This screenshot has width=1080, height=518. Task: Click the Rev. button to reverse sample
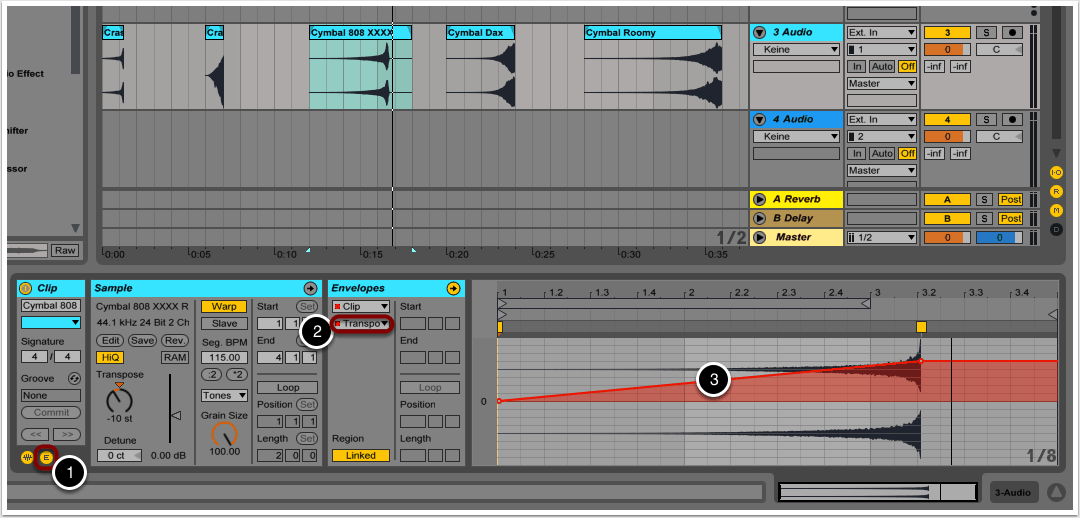pos(174,340)
